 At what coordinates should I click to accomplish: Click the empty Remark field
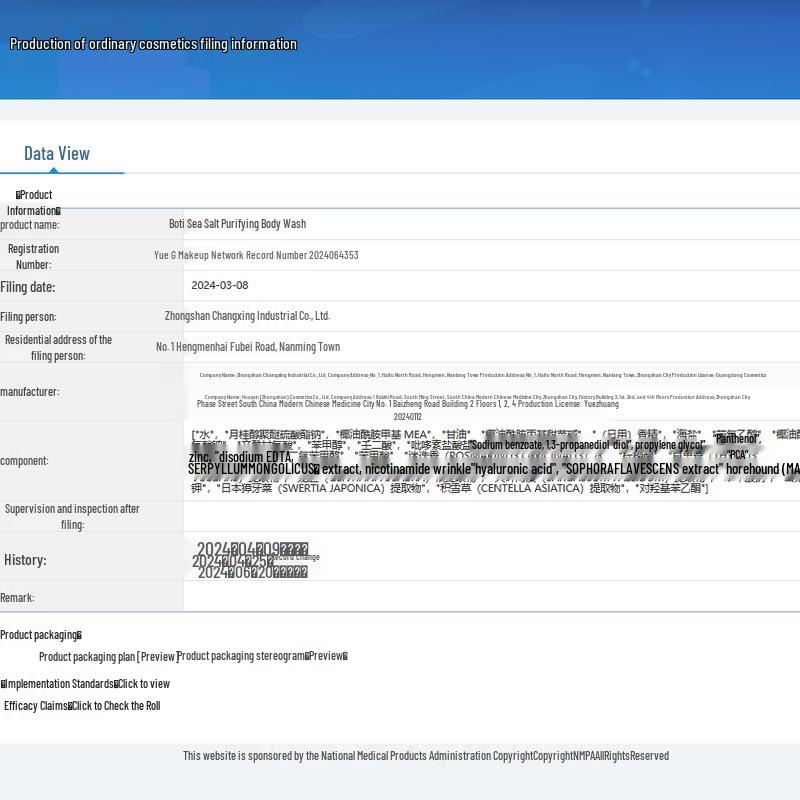490,597
